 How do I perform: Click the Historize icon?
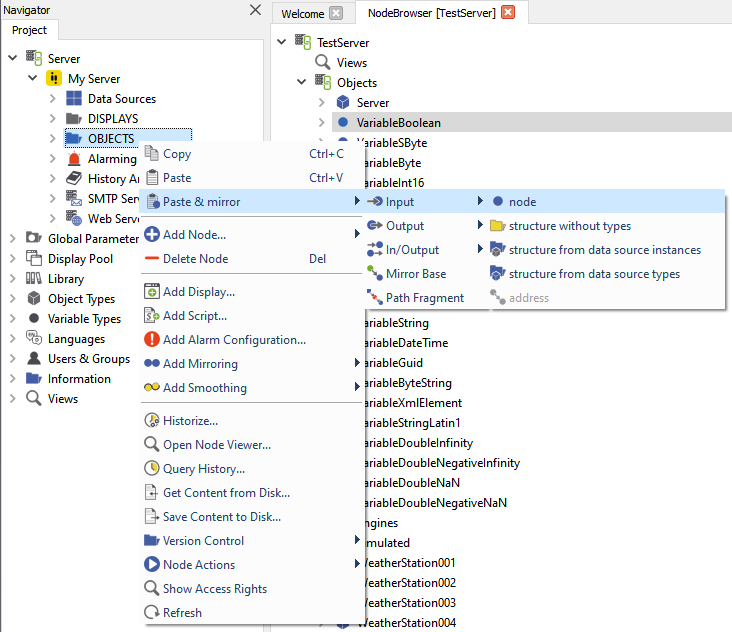click(x=152, y=421)
